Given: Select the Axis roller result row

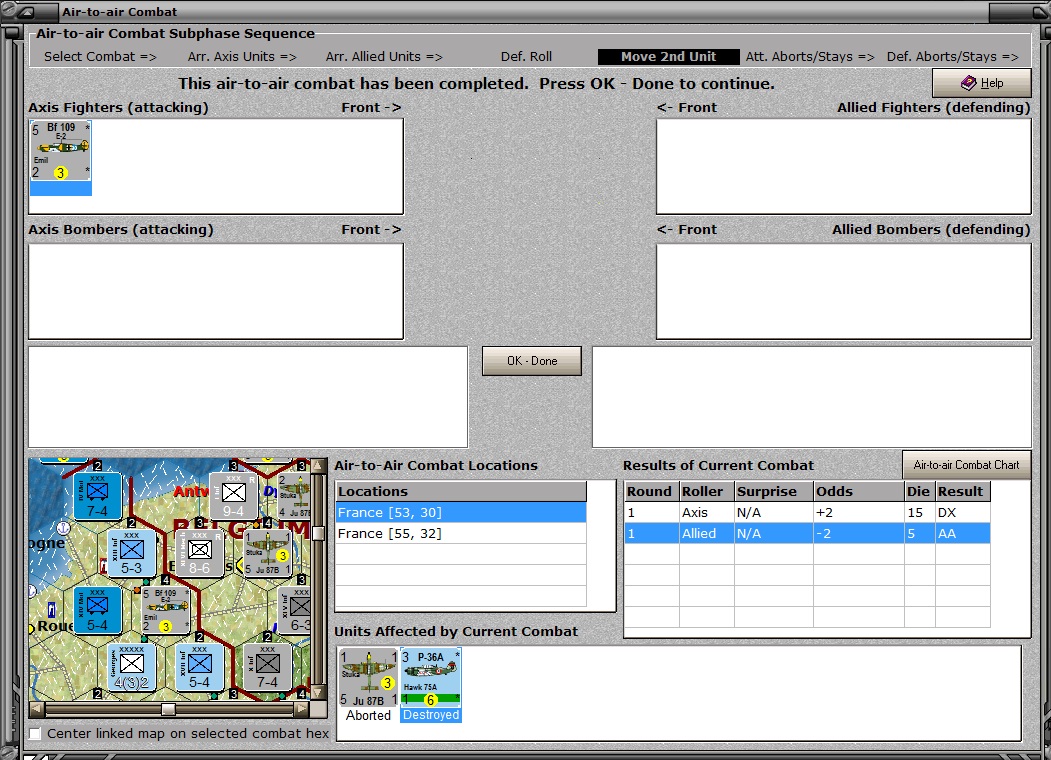Looking at the screenshot, I should point(807,512).
